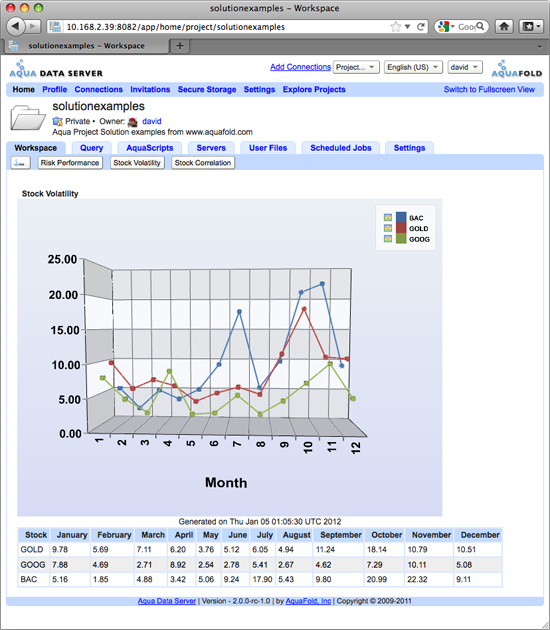Click the owner avatar icon beside david
The height and width of the screenshot is (630, 550).
(x=133, y=121)
